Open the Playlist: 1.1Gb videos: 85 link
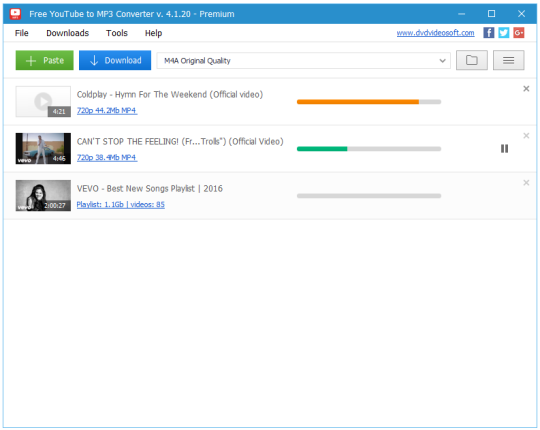The height and width of the screenshot is (430, 540). (x=121, y=204)
